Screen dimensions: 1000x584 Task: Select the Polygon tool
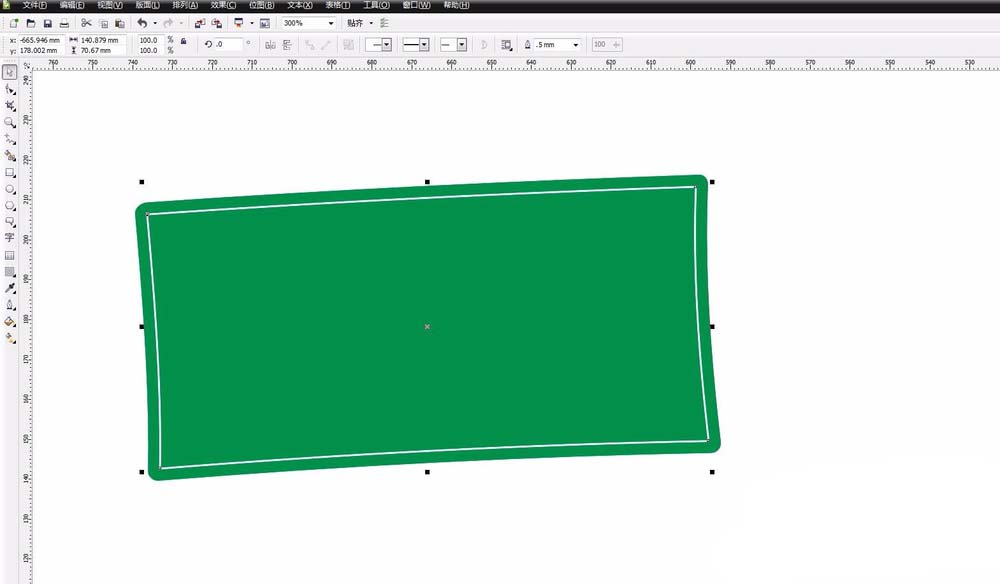click(10, 206)
